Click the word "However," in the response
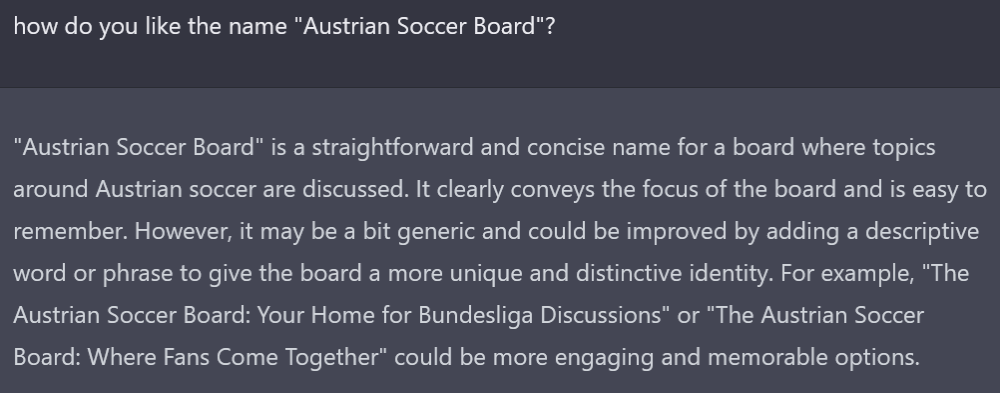The height and width of the screenshot is (393, 1000). tap(184, 231)
